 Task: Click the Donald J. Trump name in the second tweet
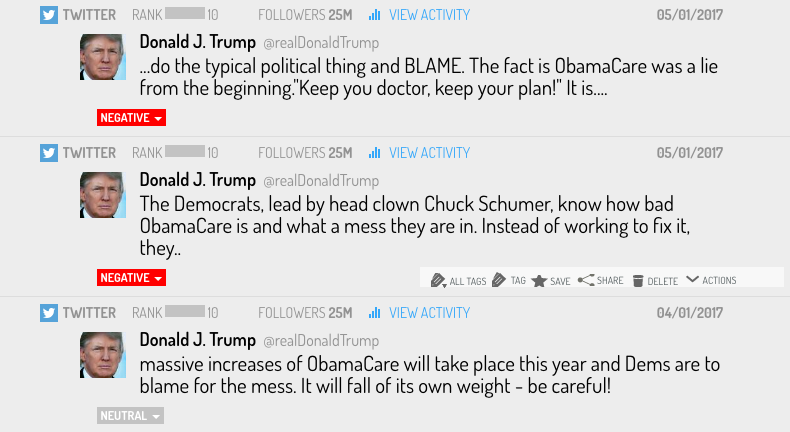[x=198, y=180]
